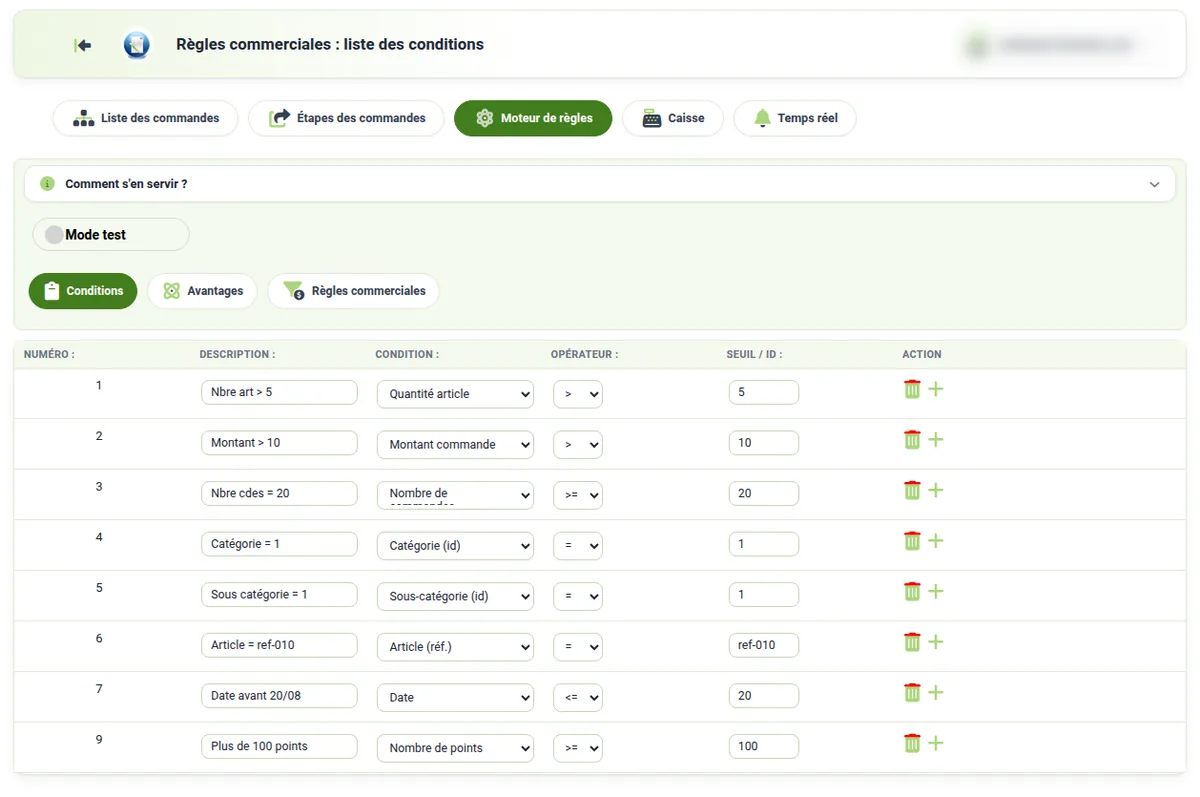This screenshot has height=797, width=1200.
Task: Open the Article (réf.) condition dropdown
Action: 455,647
